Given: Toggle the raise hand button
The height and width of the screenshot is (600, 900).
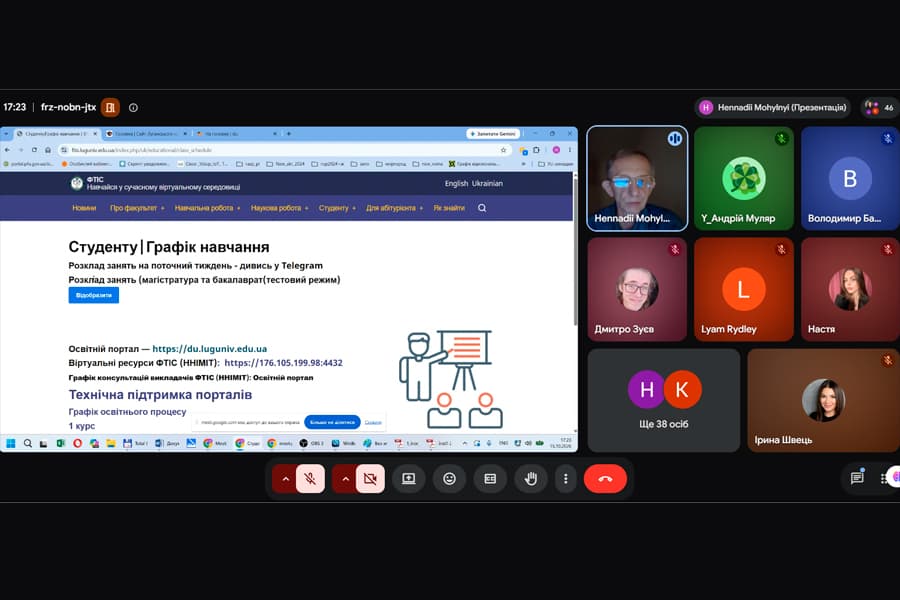Looking at the screenshot, I should (531, 478).
